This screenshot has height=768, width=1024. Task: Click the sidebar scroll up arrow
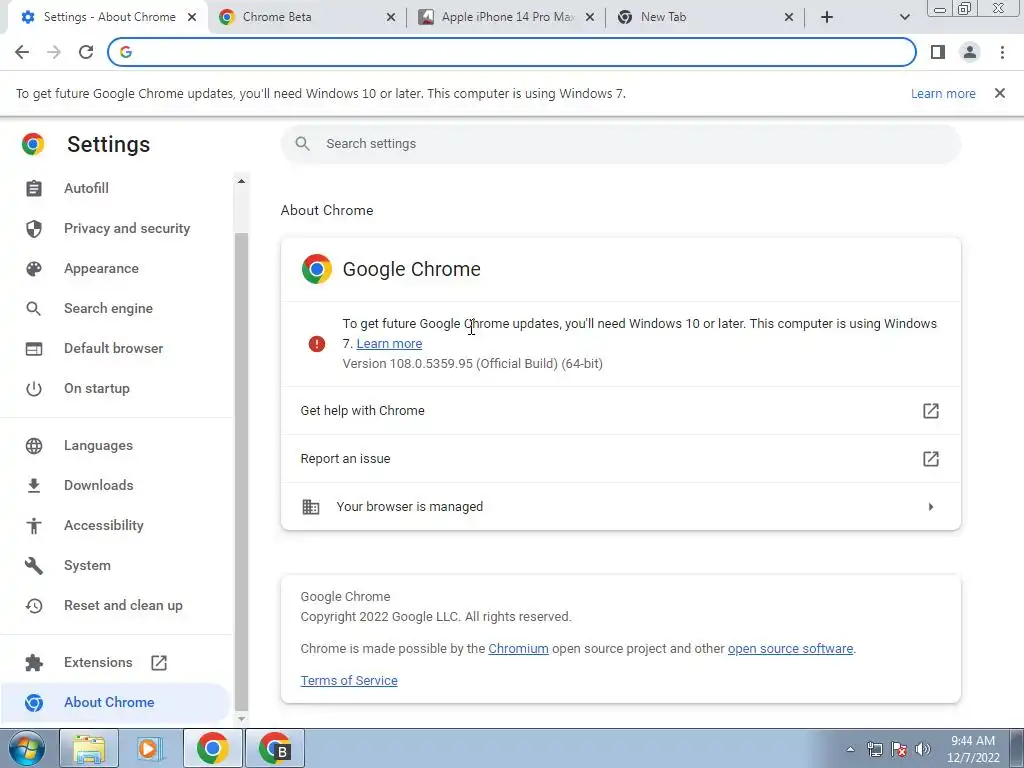click(x=241, y=181)
